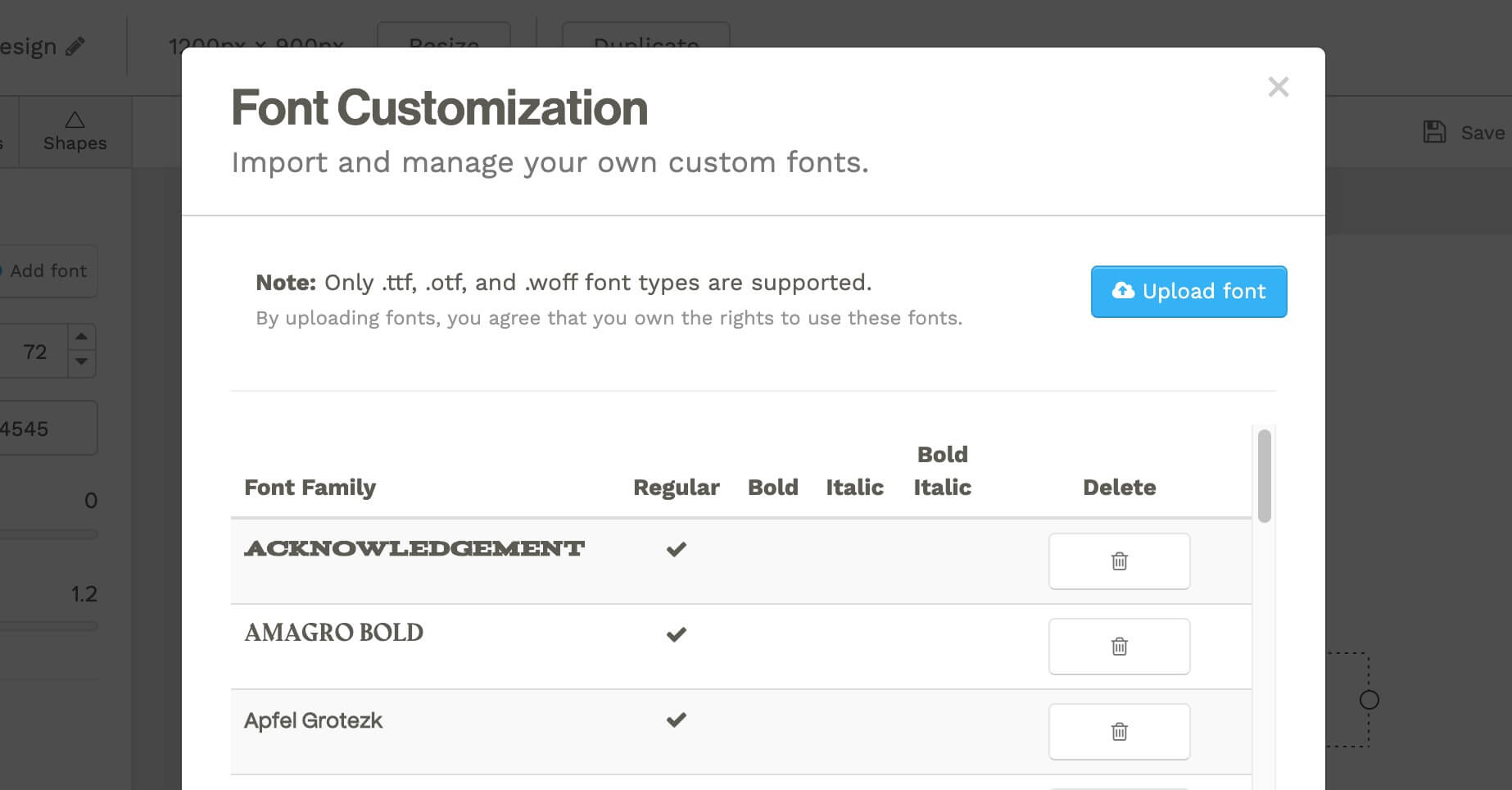Open the Shapes tool
This screenshot has height=790, width=1512.
click(x=75, y=132)
